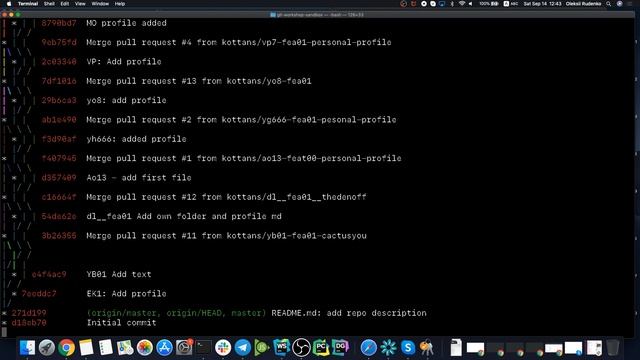Screen dimensions: 640x360
Task: Click 'Ao13 - add first file' message
Action: 139,178
